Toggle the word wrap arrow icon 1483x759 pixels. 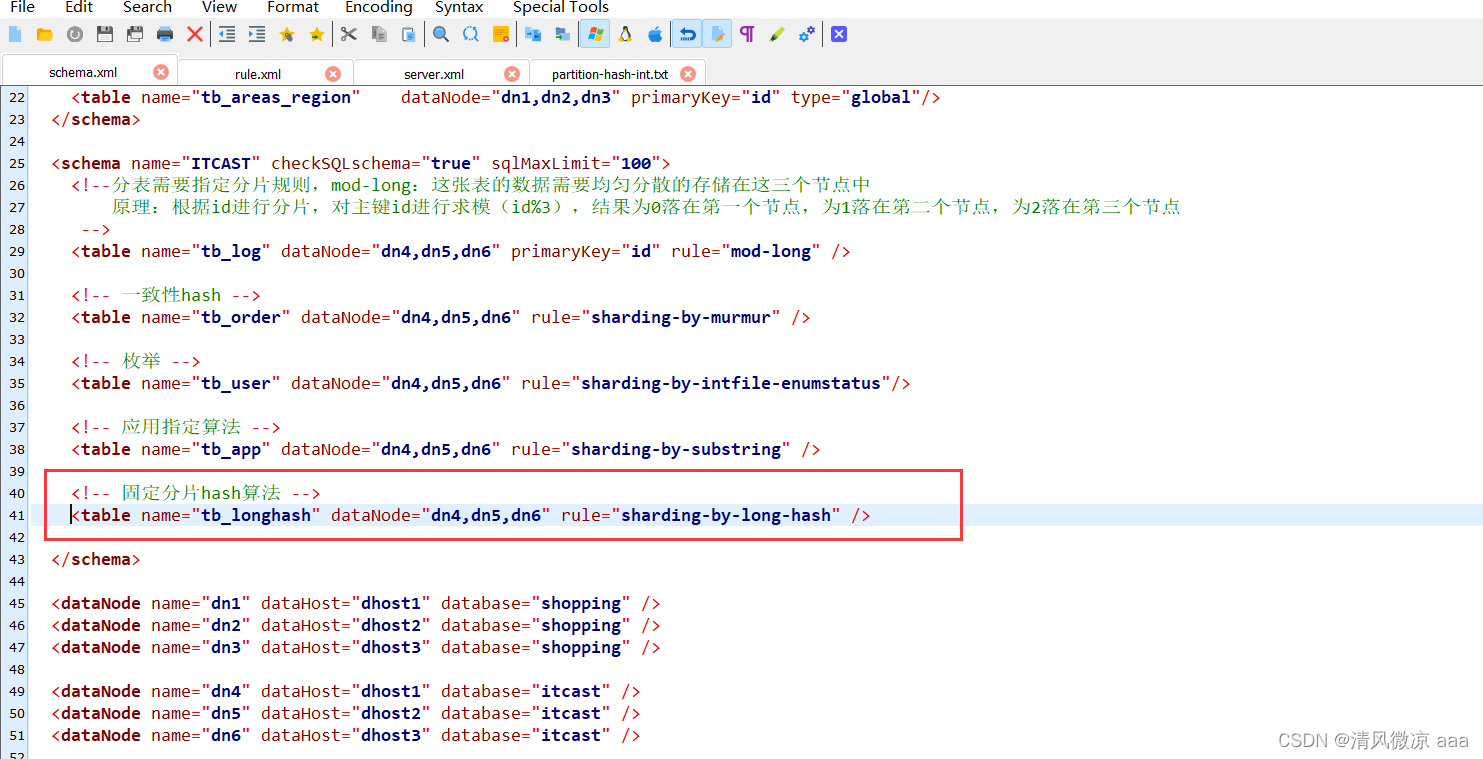687,35
